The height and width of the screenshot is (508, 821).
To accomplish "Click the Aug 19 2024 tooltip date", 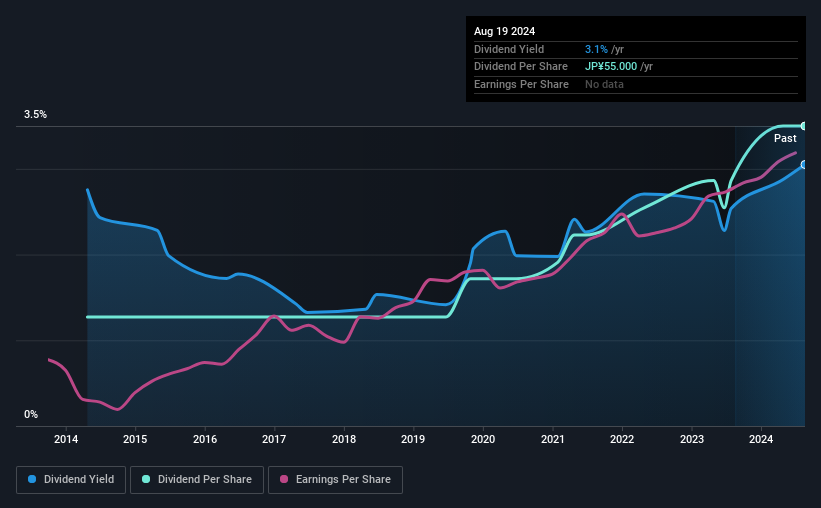I will pyautogui.click(x=504, y=31).
